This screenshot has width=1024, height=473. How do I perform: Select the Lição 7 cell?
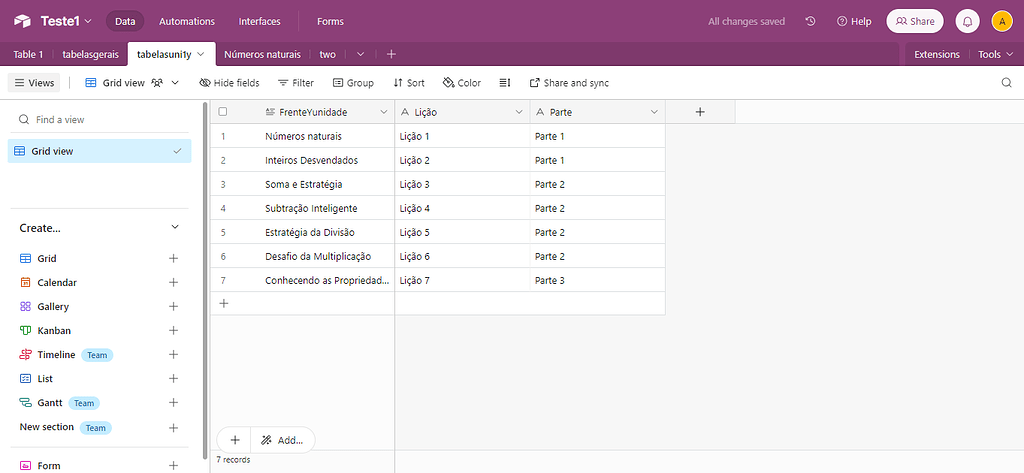(462, 280)
